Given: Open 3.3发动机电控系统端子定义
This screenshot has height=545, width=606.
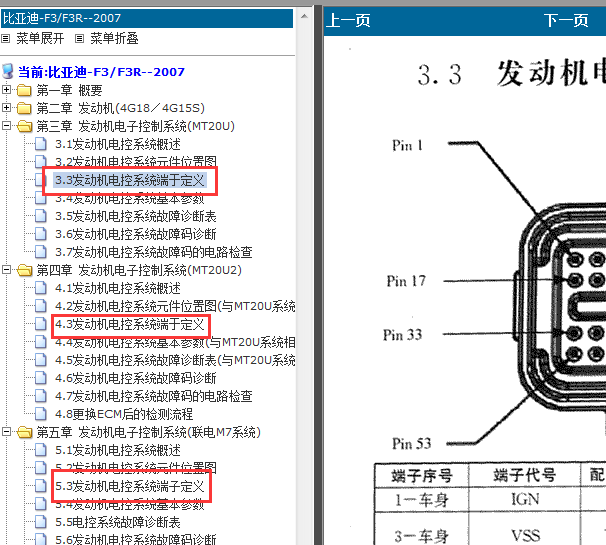Looking at the screenshot, I should 129,180.
